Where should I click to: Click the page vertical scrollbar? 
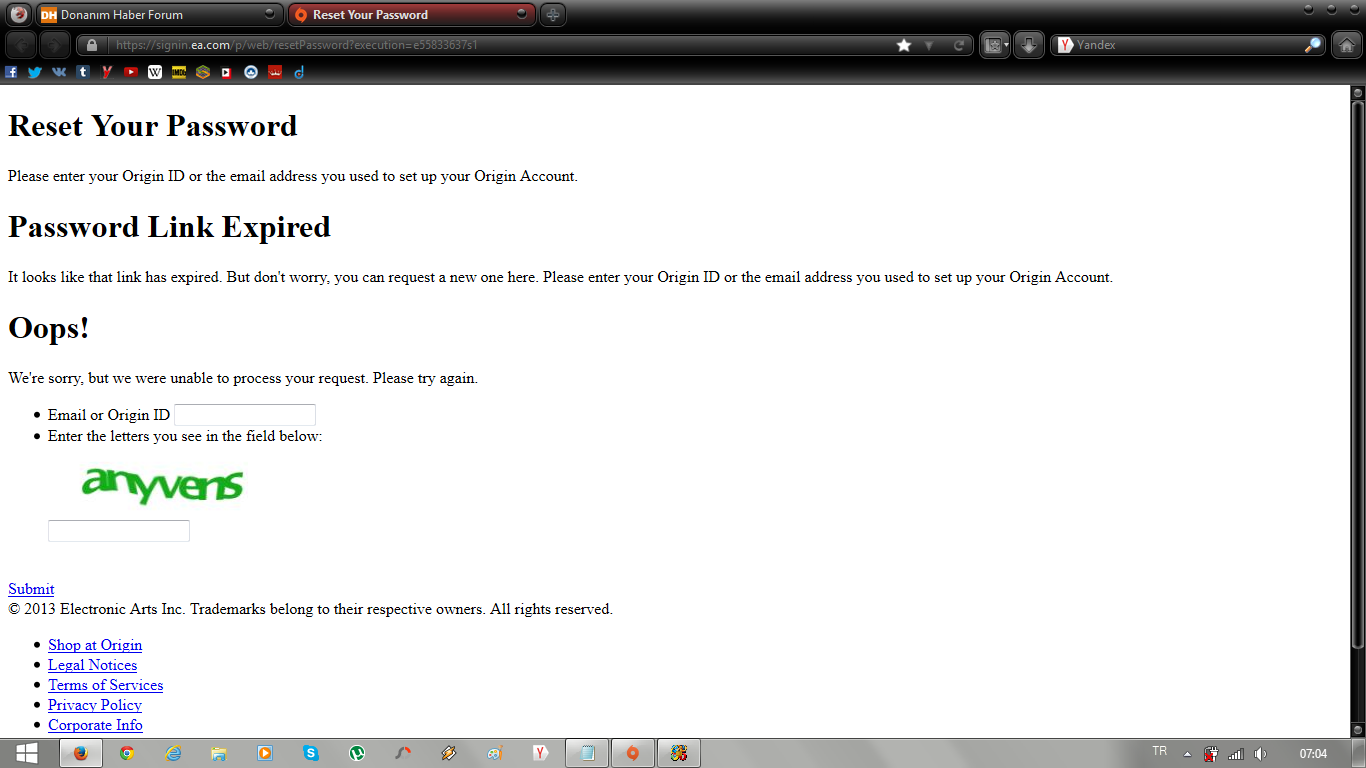click(x=1358, y=373)
